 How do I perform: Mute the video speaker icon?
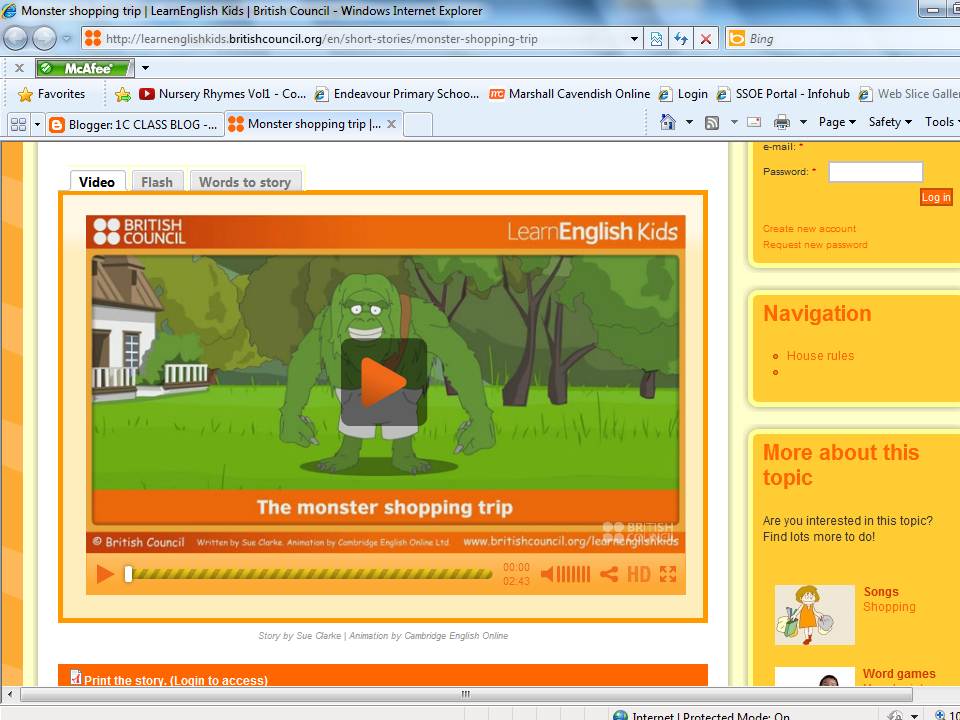[547, 574]
